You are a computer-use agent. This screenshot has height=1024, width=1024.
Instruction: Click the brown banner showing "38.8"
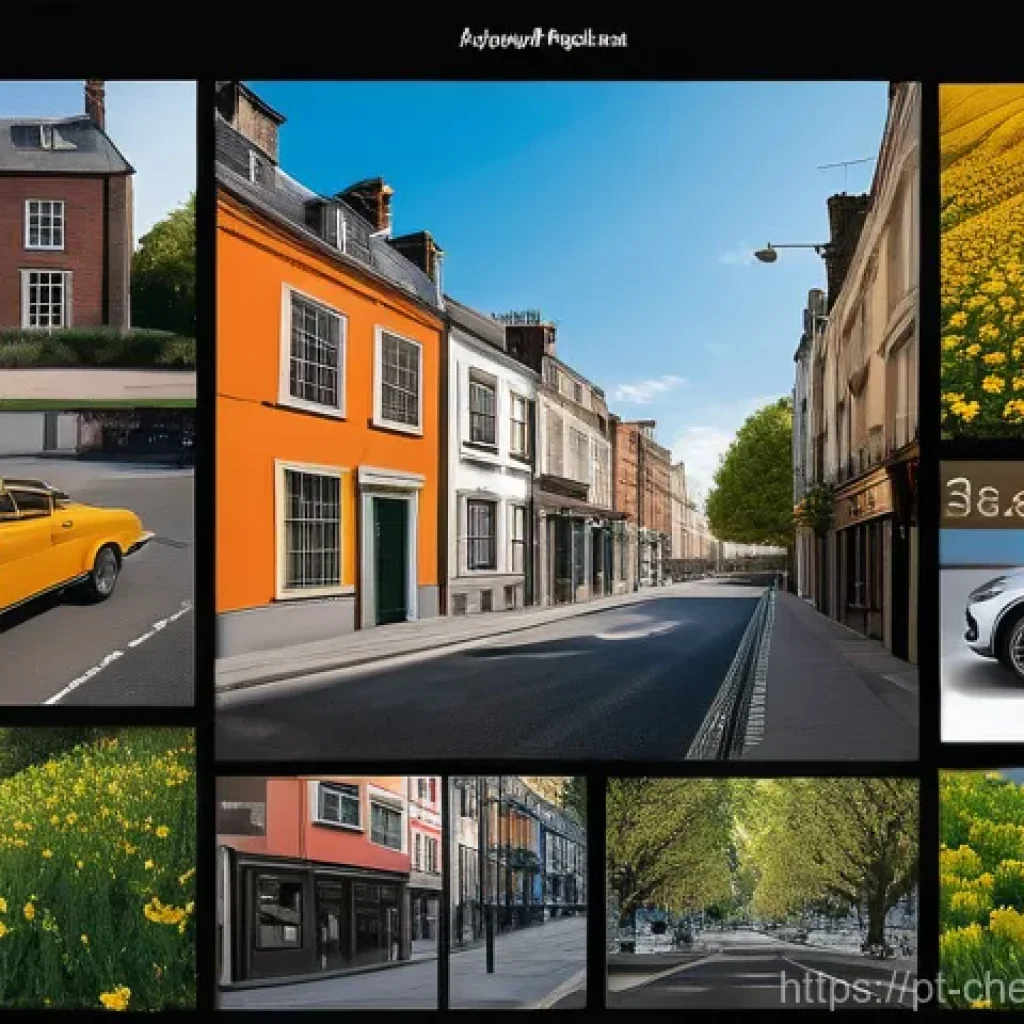click(x=981, y=495)
